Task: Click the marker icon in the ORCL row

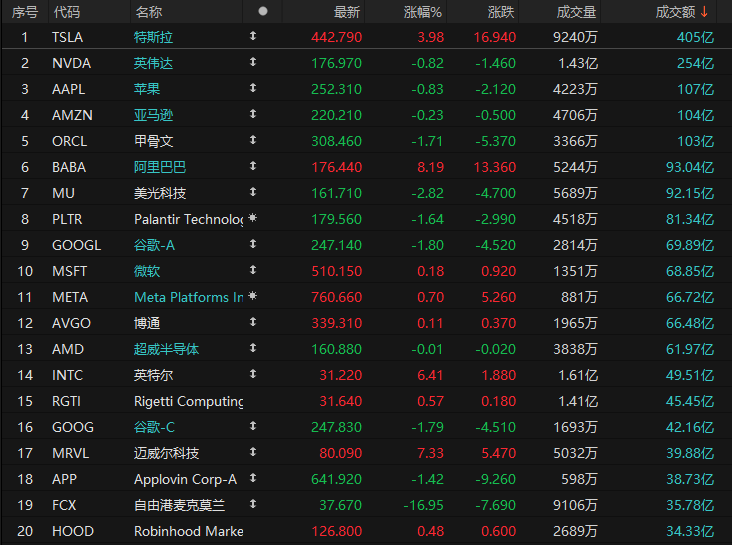Action: pos(253,140)
